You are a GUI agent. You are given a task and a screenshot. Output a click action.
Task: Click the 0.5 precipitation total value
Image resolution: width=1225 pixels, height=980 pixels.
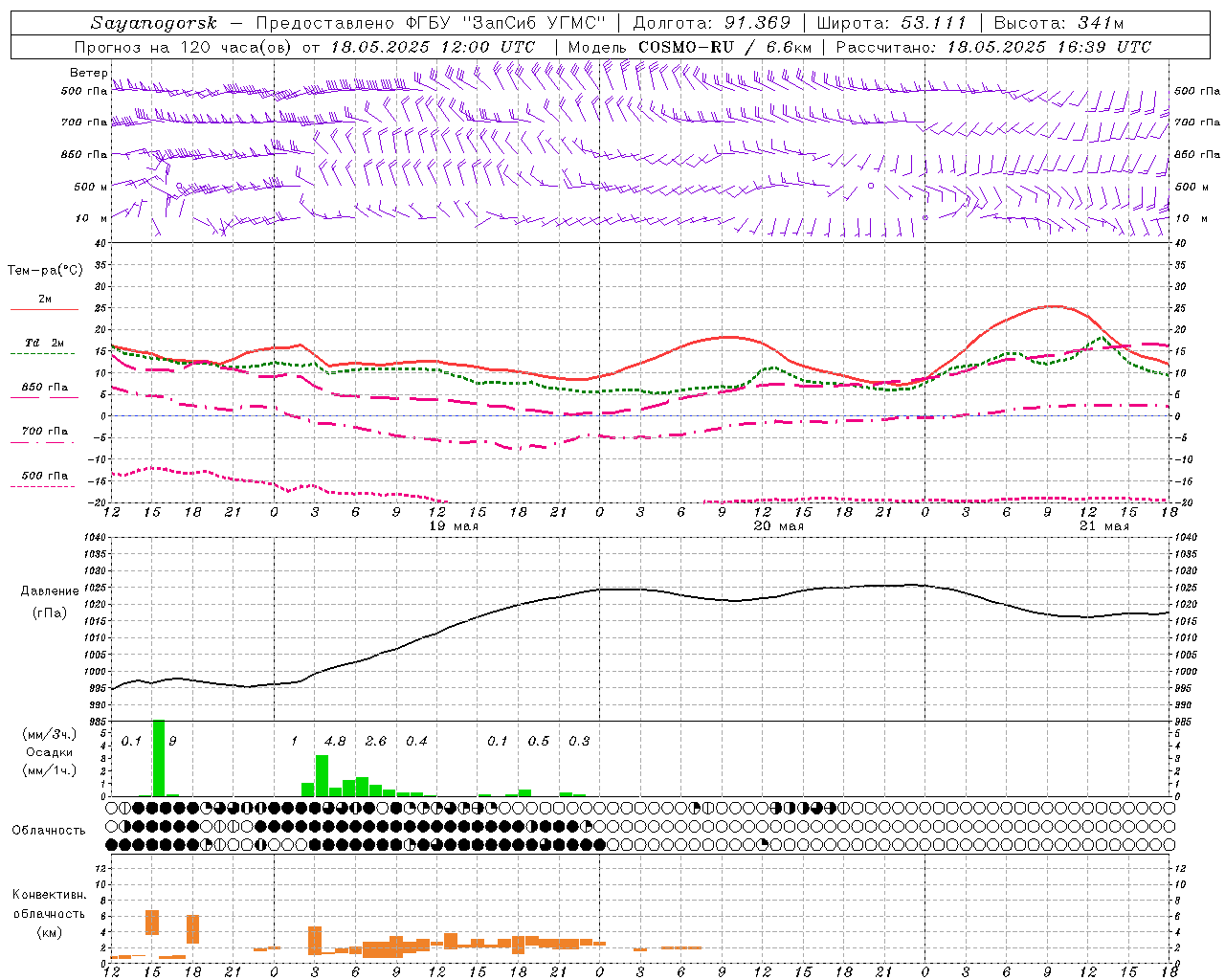click(539, 741)
